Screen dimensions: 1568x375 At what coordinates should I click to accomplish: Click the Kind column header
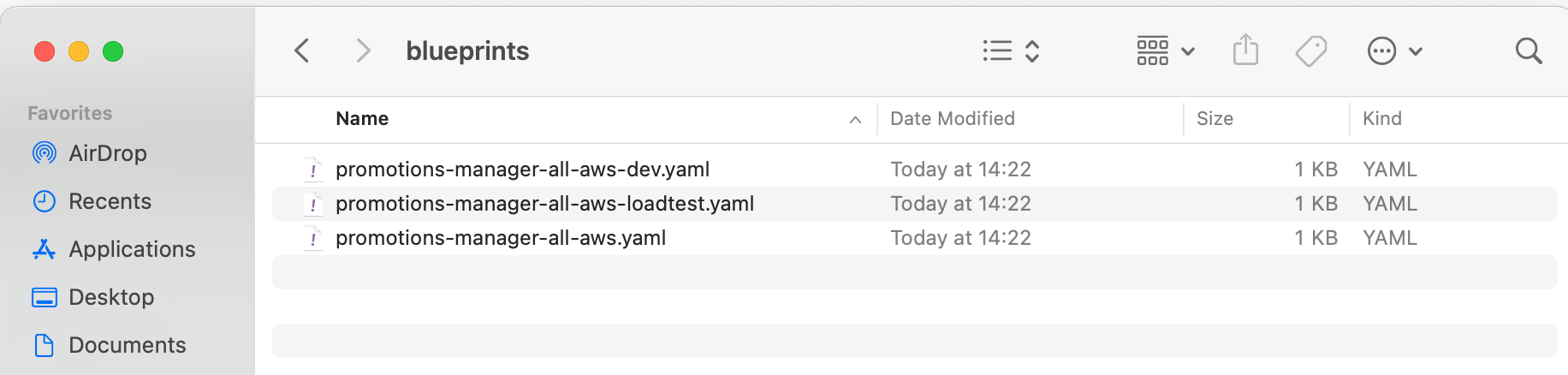1382,119
